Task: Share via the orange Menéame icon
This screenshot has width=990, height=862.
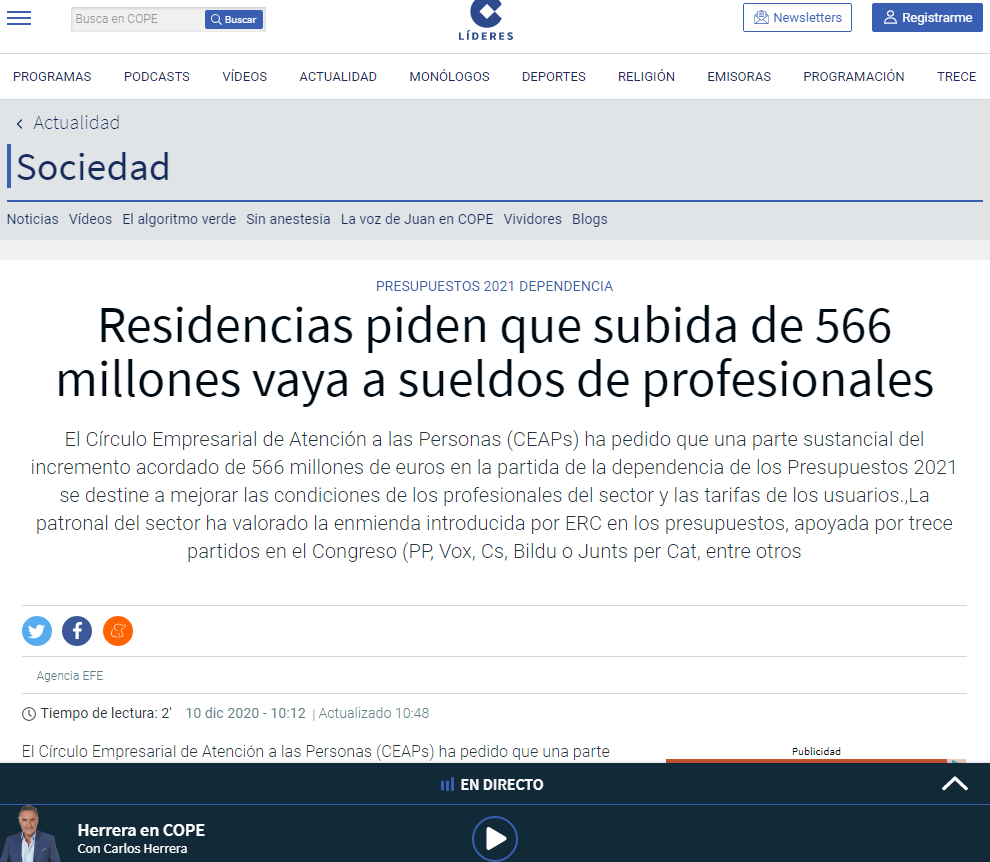Action: coord(117,631)
